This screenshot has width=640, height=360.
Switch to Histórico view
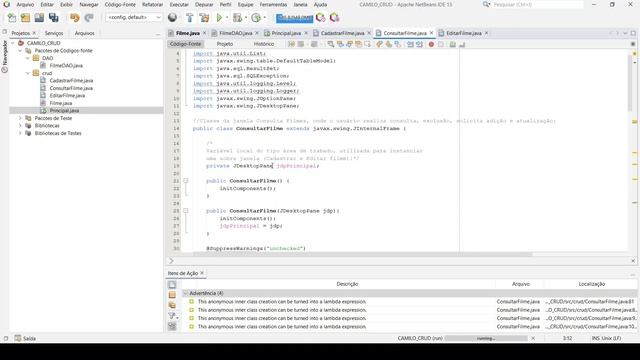[264, 44]
